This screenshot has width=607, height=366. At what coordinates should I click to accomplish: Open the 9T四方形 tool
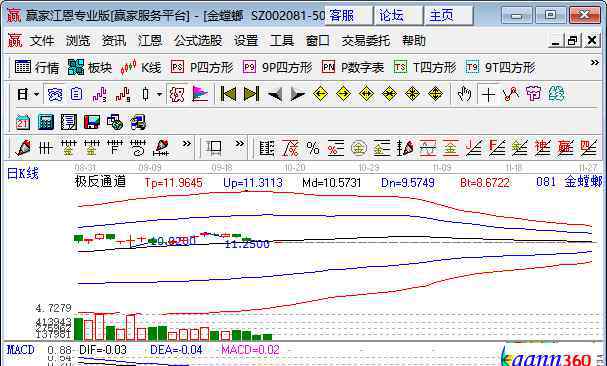click(501, 67)
